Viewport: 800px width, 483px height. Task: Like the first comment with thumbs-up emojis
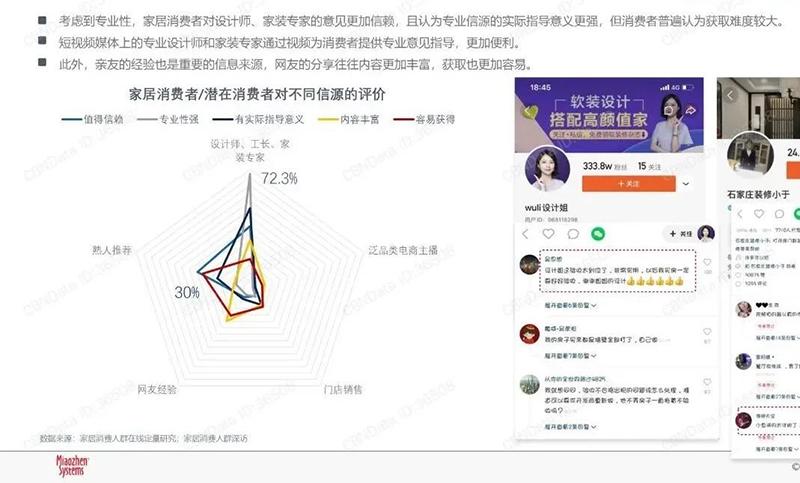point(707,262)
